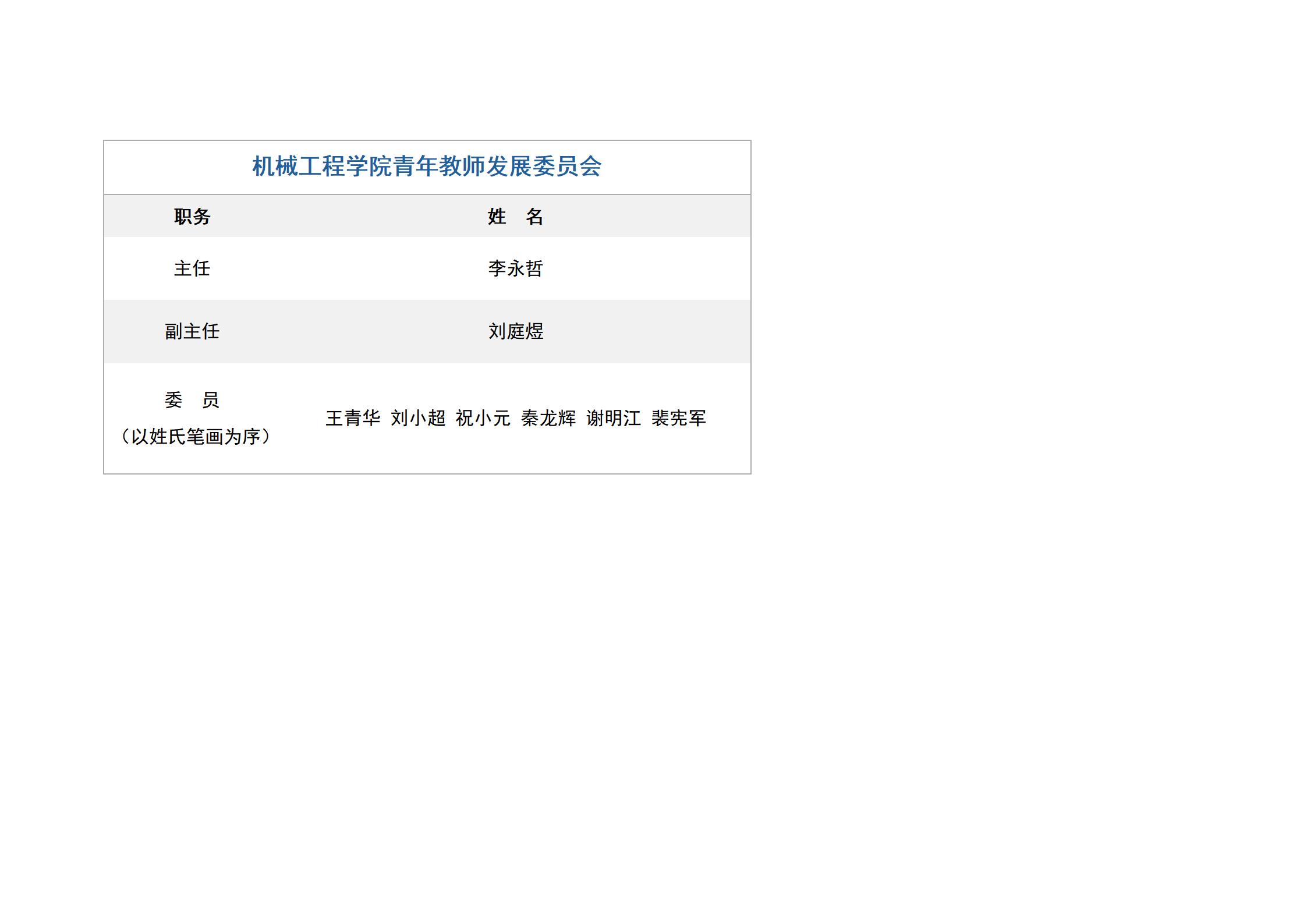
Task: Click the 姓名 column header
Action: pos(515,217)
